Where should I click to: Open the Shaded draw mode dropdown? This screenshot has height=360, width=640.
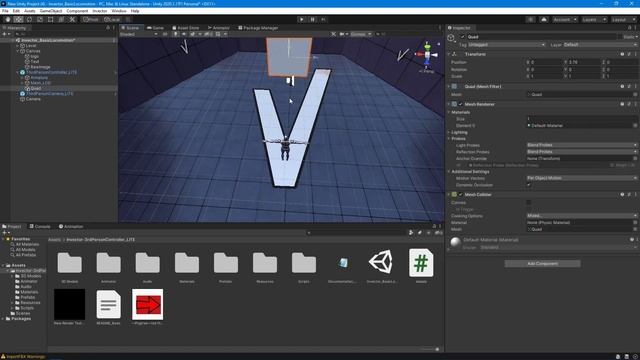tap(138, 34)
